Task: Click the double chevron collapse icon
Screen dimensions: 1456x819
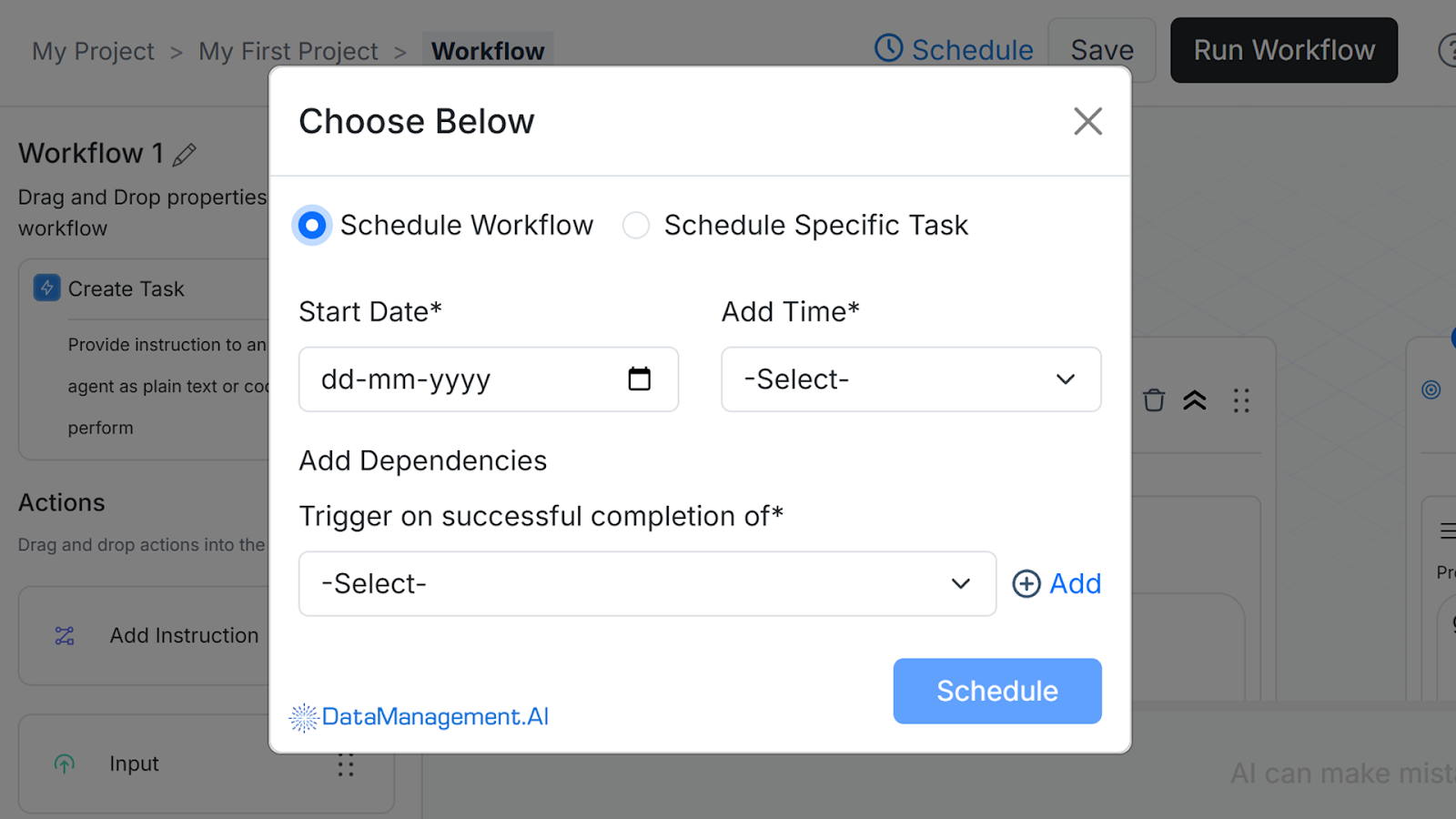Action: click(x=1197, y=399)
